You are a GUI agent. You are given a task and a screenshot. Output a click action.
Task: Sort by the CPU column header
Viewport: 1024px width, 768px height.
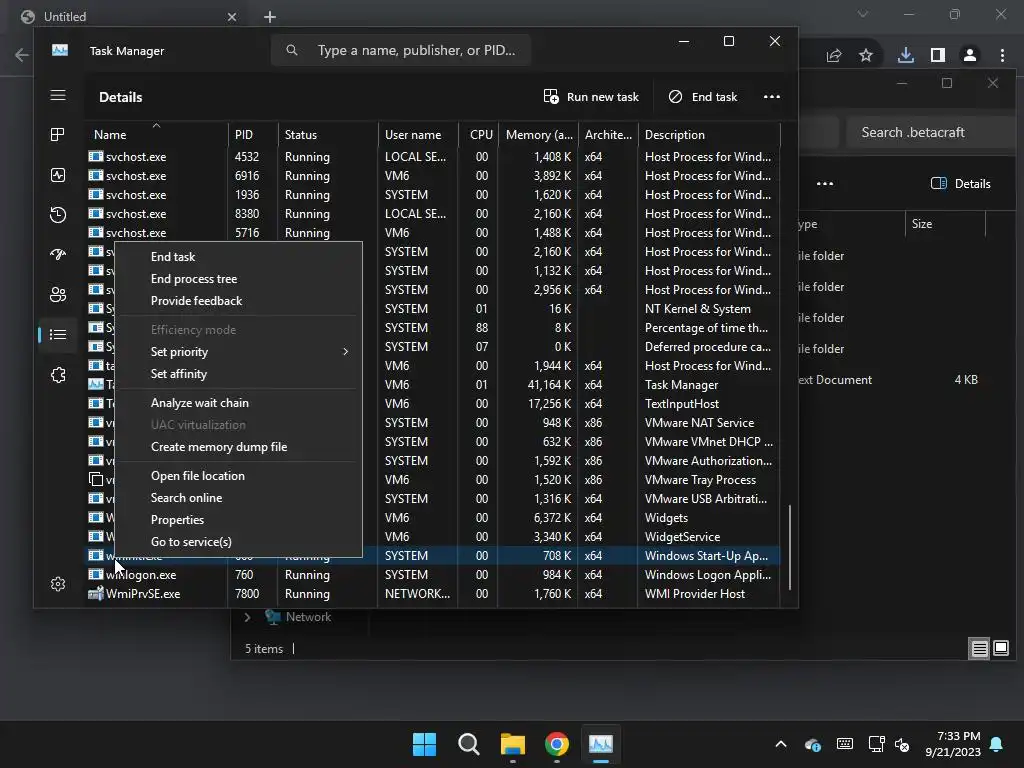tap(479, 135)
